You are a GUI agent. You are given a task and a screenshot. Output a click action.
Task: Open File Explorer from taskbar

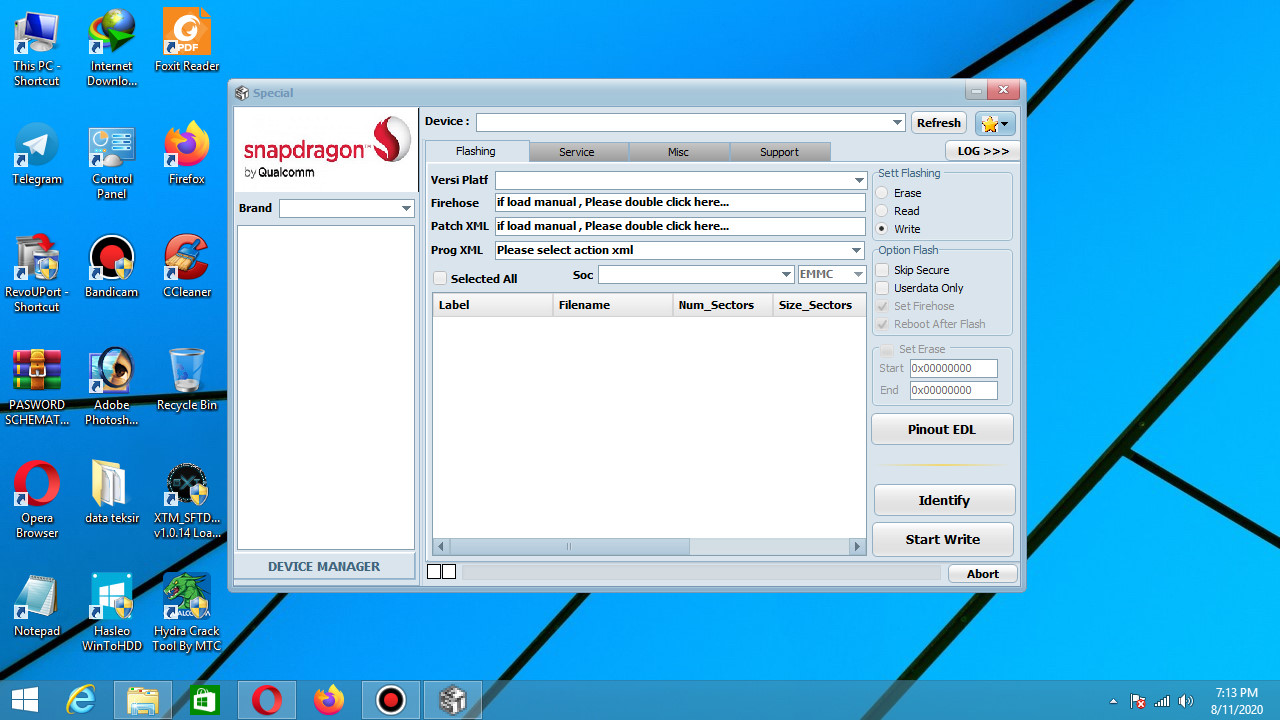pyautogui.click(x=143, y=700)
